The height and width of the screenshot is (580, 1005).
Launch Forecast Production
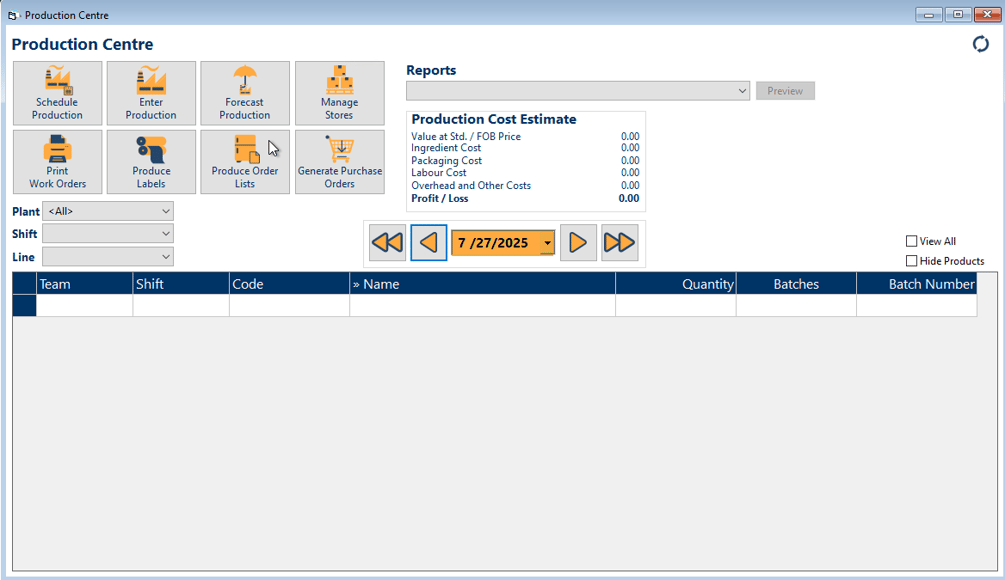click(245, 93)
